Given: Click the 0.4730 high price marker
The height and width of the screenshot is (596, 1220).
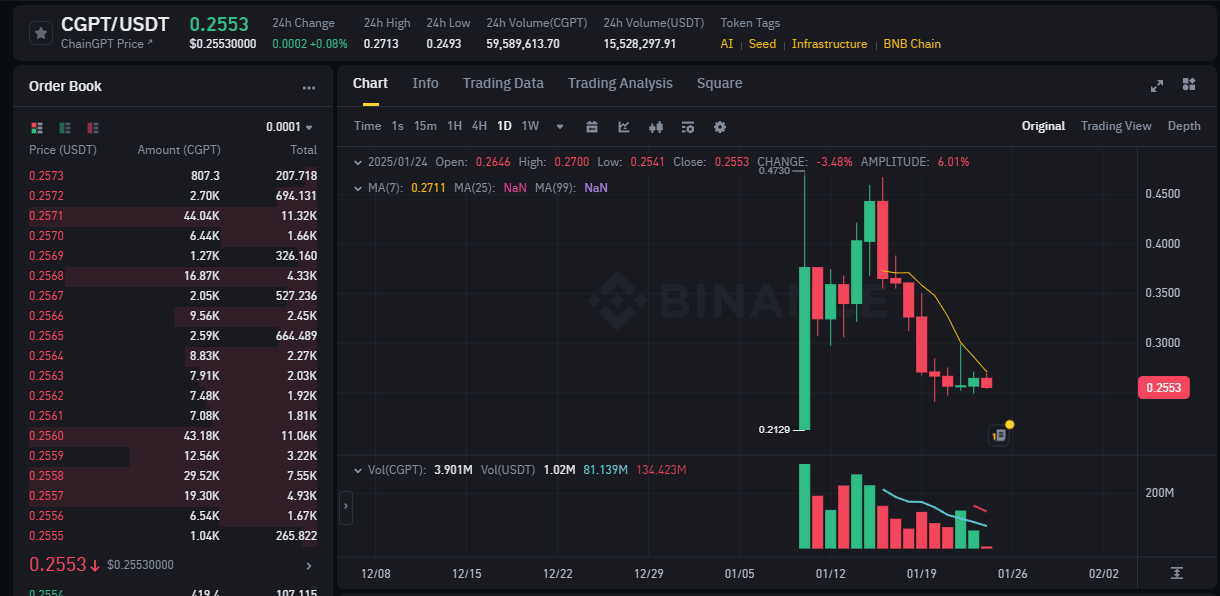Looking at the screenshot, I should (774, 171).
